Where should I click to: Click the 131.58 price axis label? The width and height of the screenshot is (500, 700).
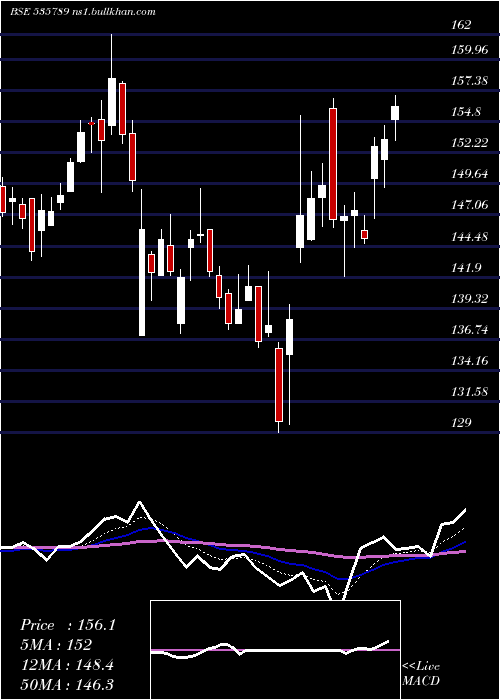pyautogui.click(x=470, y=392)
